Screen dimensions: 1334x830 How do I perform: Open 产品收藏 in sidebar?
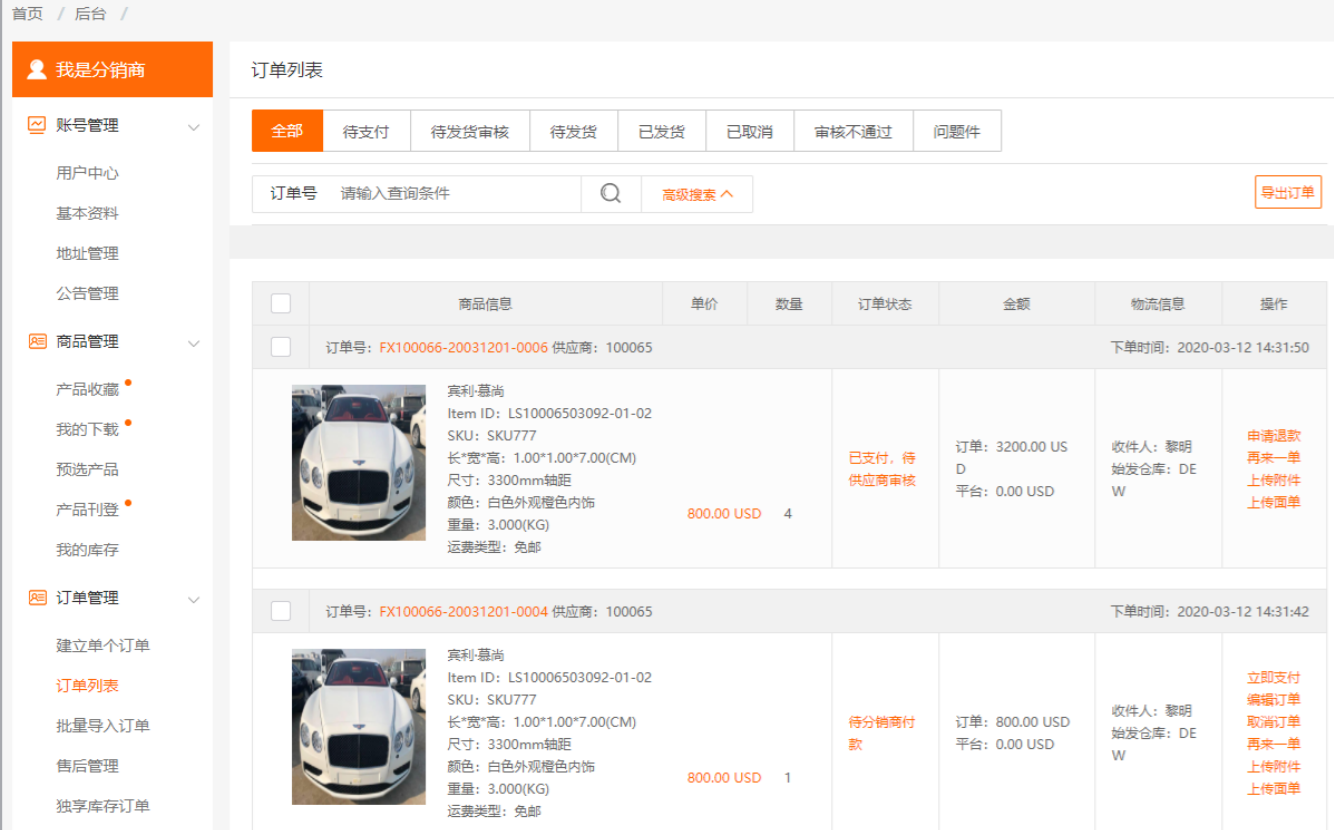pos(87,389)
